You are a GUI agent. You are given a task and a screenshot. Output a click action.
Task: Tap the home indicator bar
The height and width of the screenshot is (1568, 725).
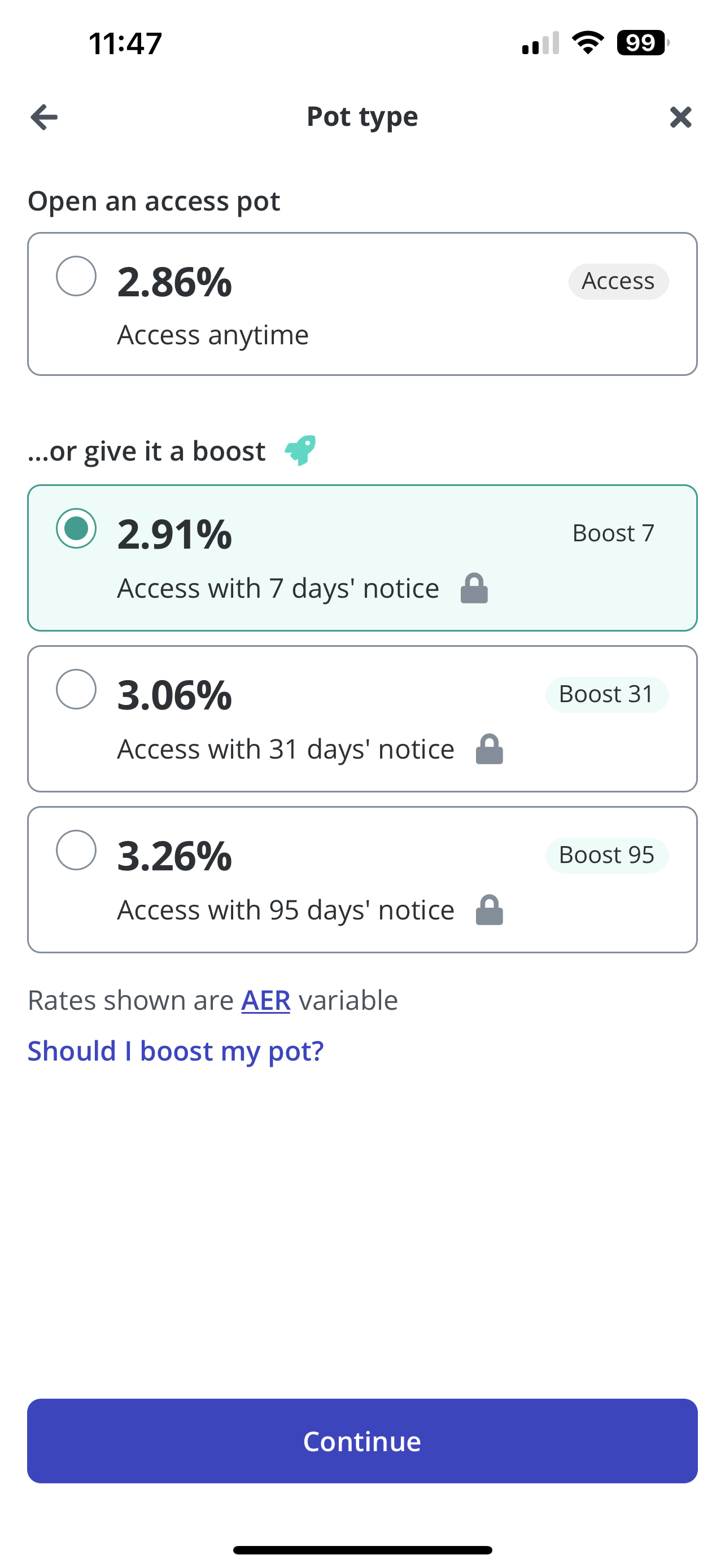click(362, 1550)
